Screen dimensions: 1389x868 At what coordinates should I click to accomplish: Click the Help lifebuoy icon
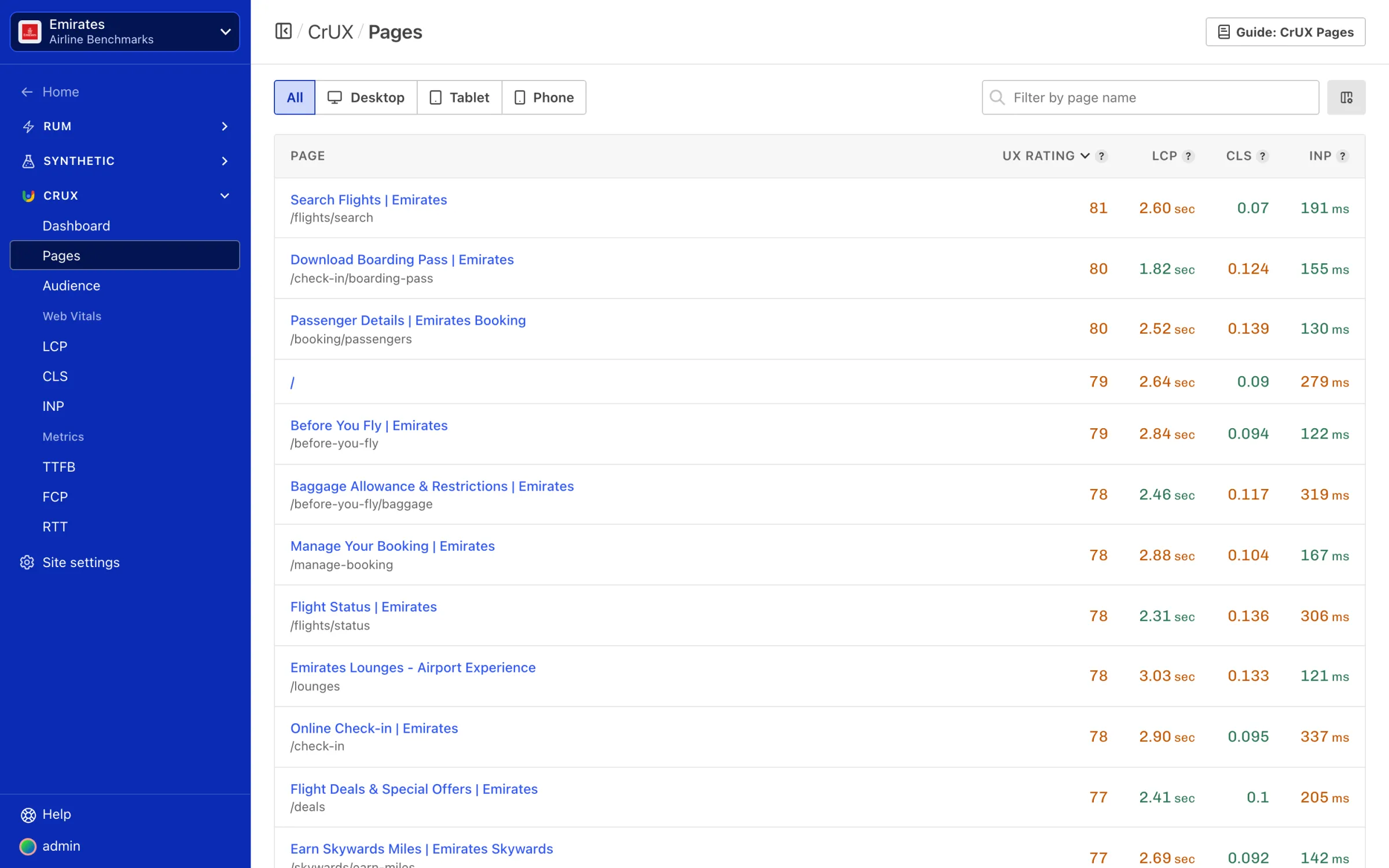tap(28, 815)
